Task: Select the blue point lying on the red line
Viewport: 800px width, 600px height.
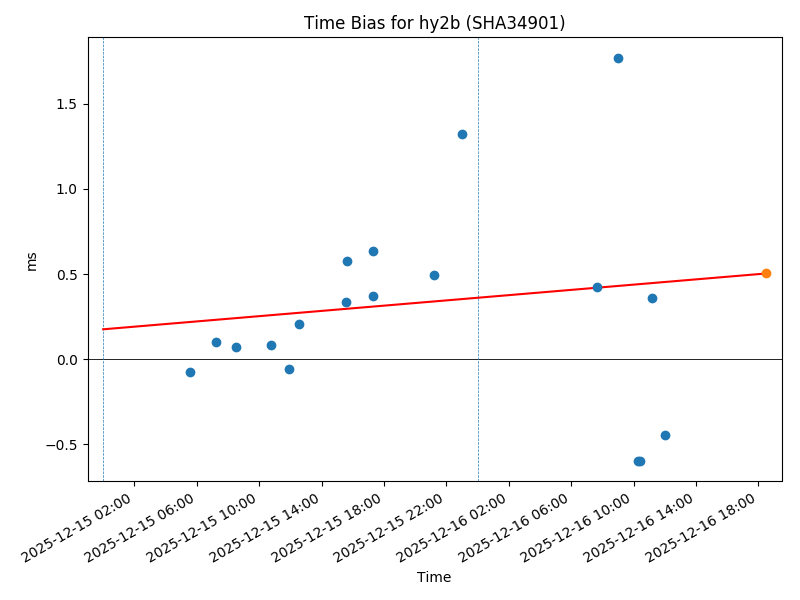Action: pos(597,287)
